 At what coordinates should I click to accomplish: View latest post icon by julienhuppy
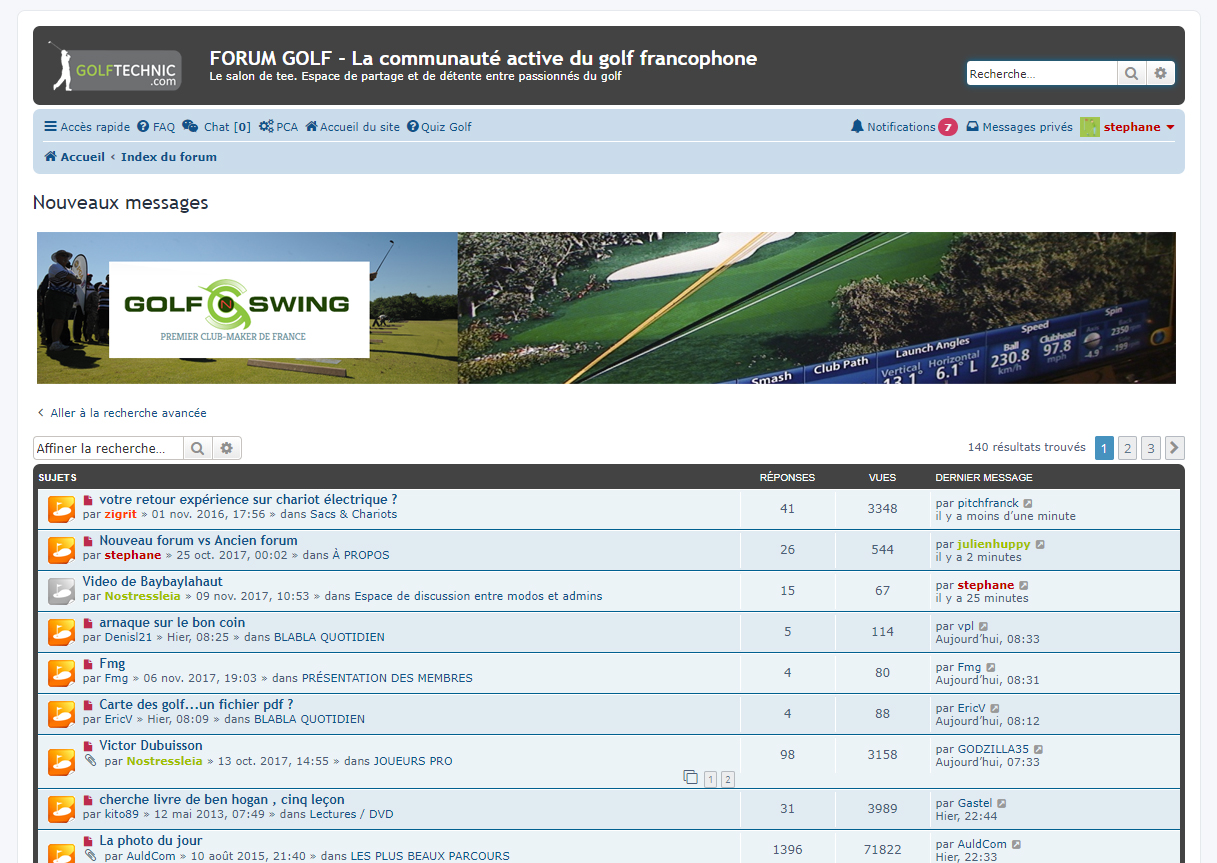[1040, 545]
